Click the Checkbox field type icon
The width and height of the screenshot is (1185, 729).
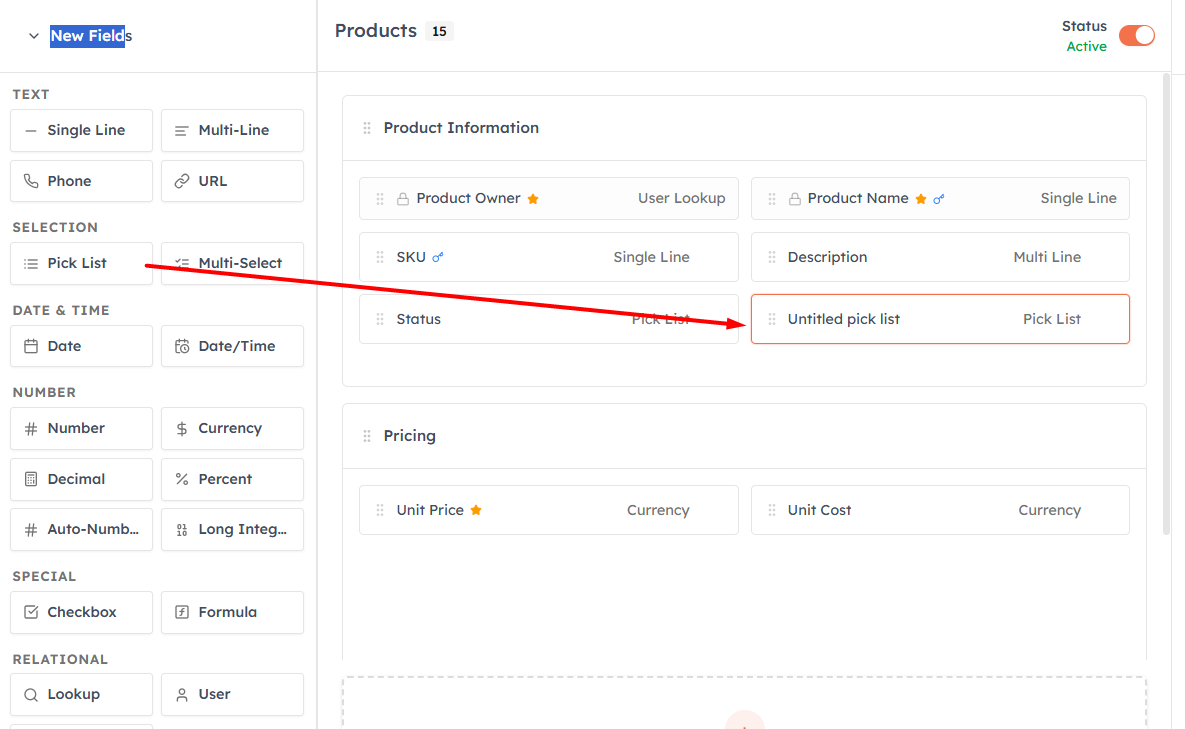(31, 612)
